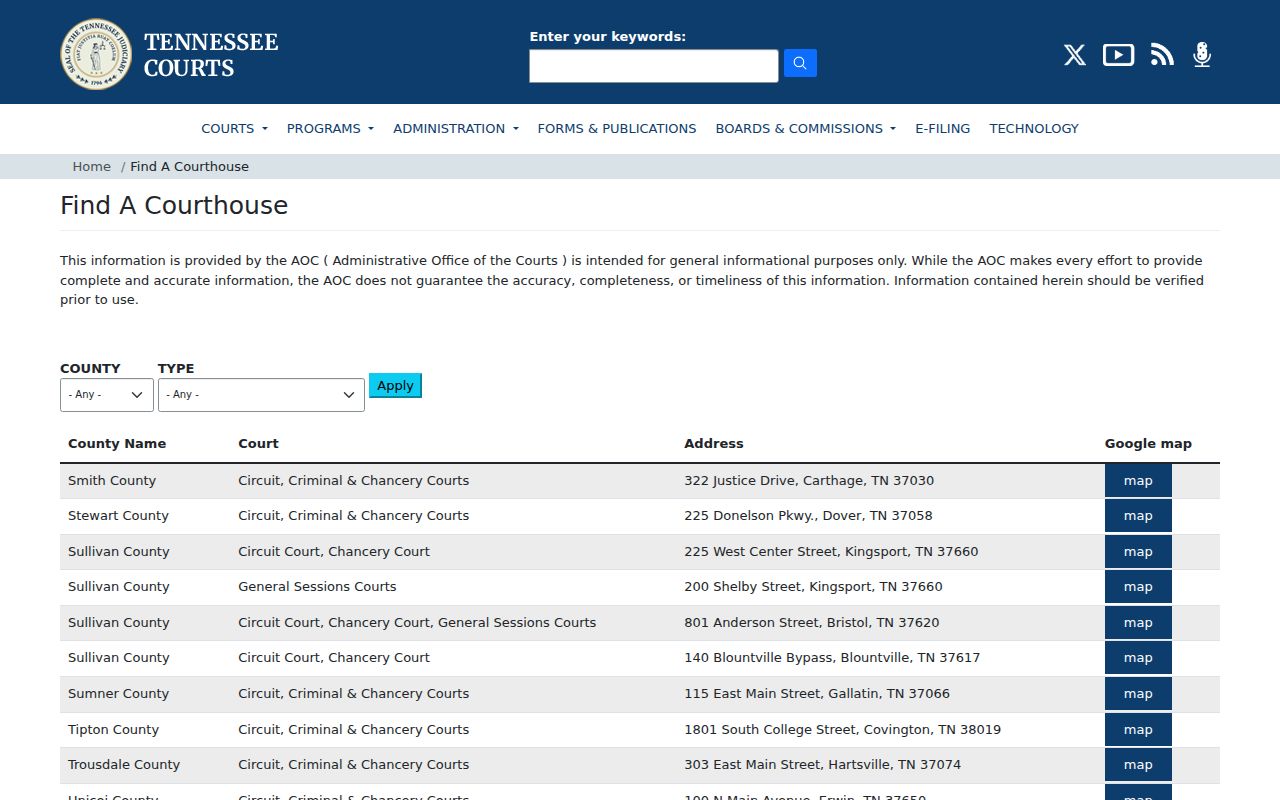
Task: Open the COURTS menu
Action: 234,128
